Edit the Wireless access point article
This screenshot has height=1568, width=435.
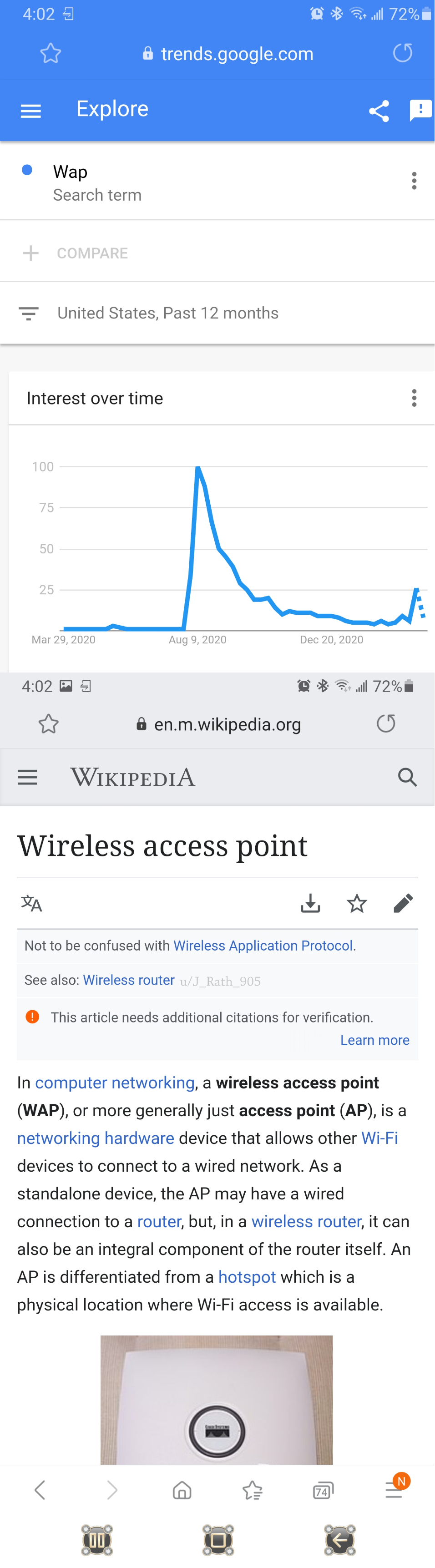tap(403, 903)
